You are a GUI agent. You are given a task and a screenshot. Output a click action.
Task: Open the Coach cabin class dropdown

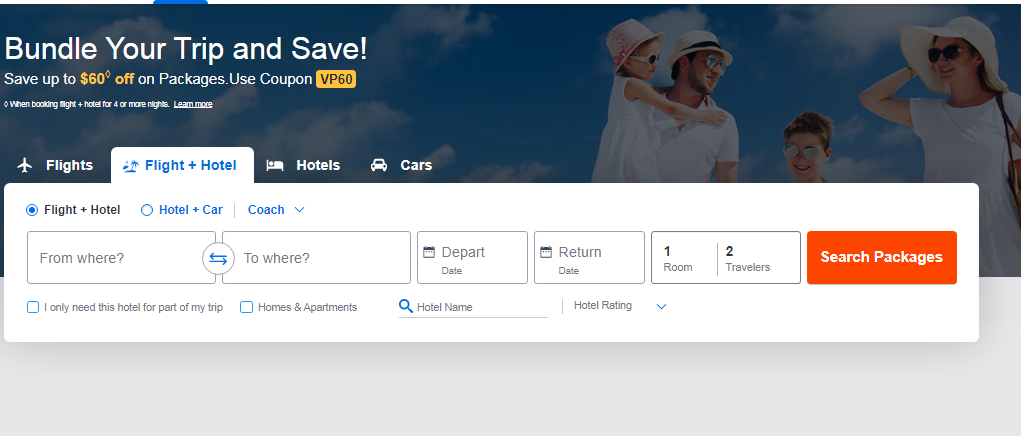276,210
